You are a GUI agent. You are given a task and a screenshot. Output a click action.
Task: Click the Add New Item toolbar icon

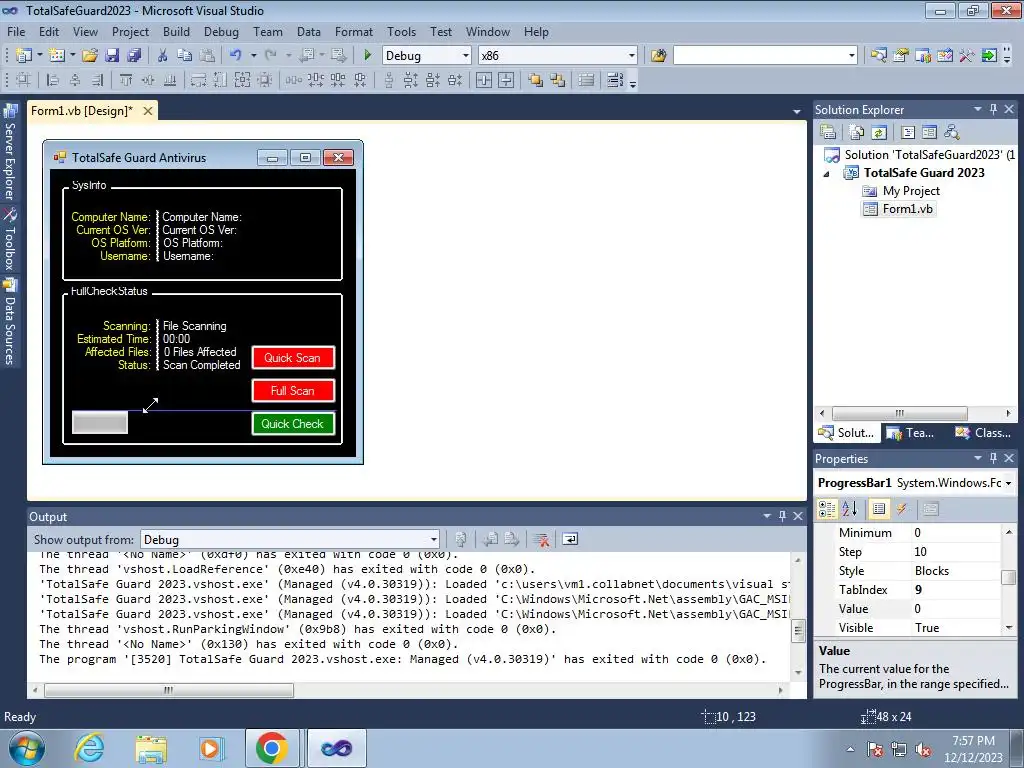[57, 56]
